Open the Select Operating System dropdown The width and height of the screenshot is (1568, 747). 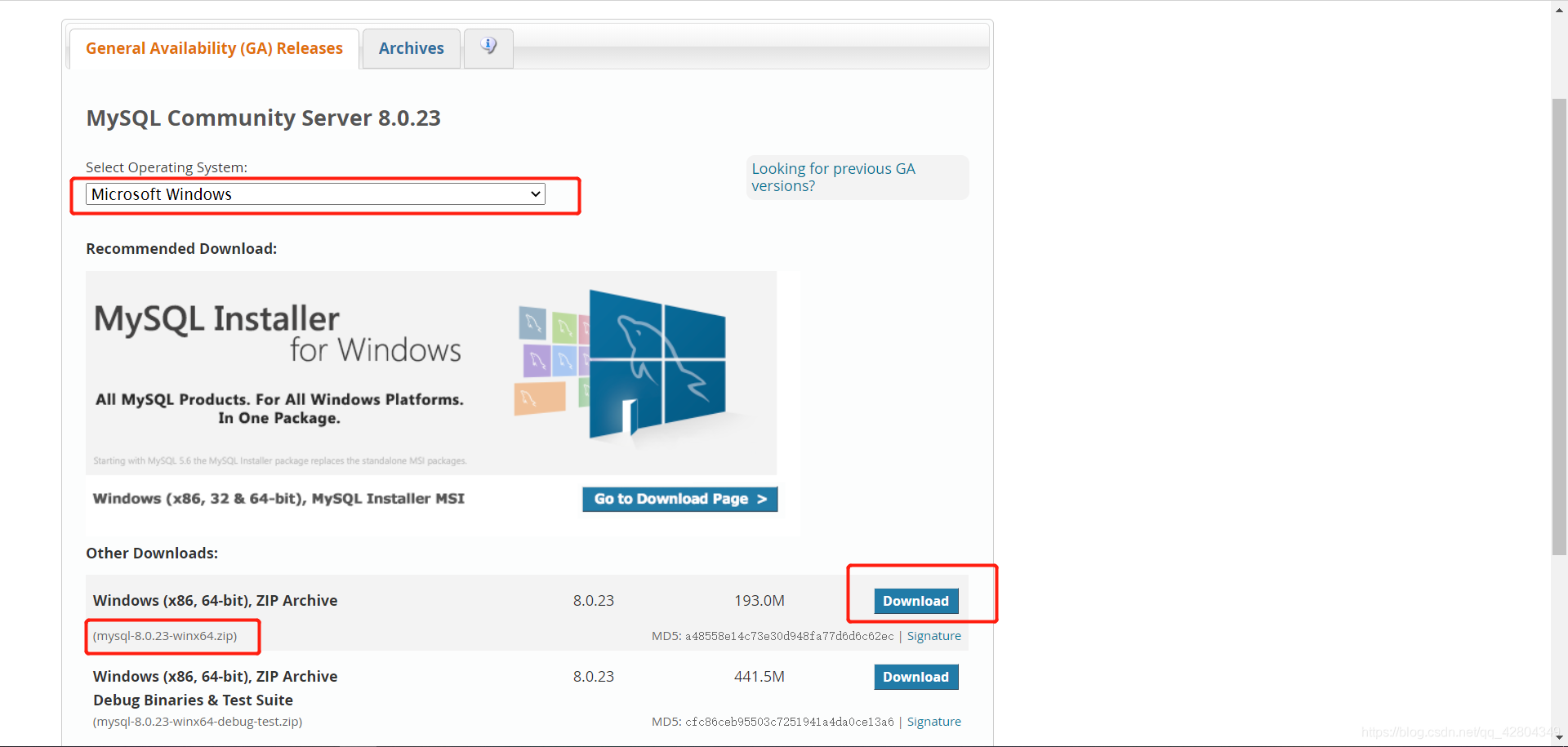coord(315,194)
